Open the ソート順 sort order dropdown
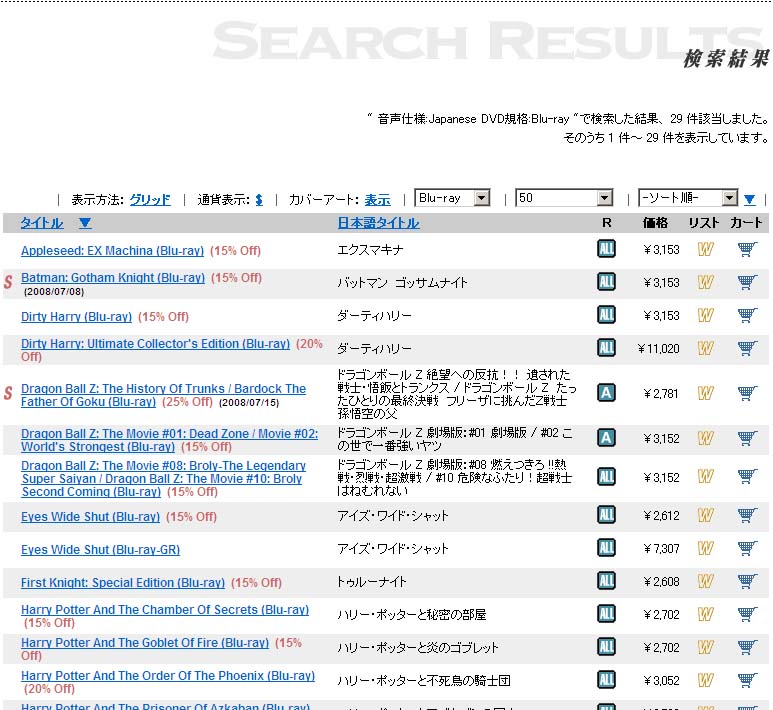 tap(688, 198)
